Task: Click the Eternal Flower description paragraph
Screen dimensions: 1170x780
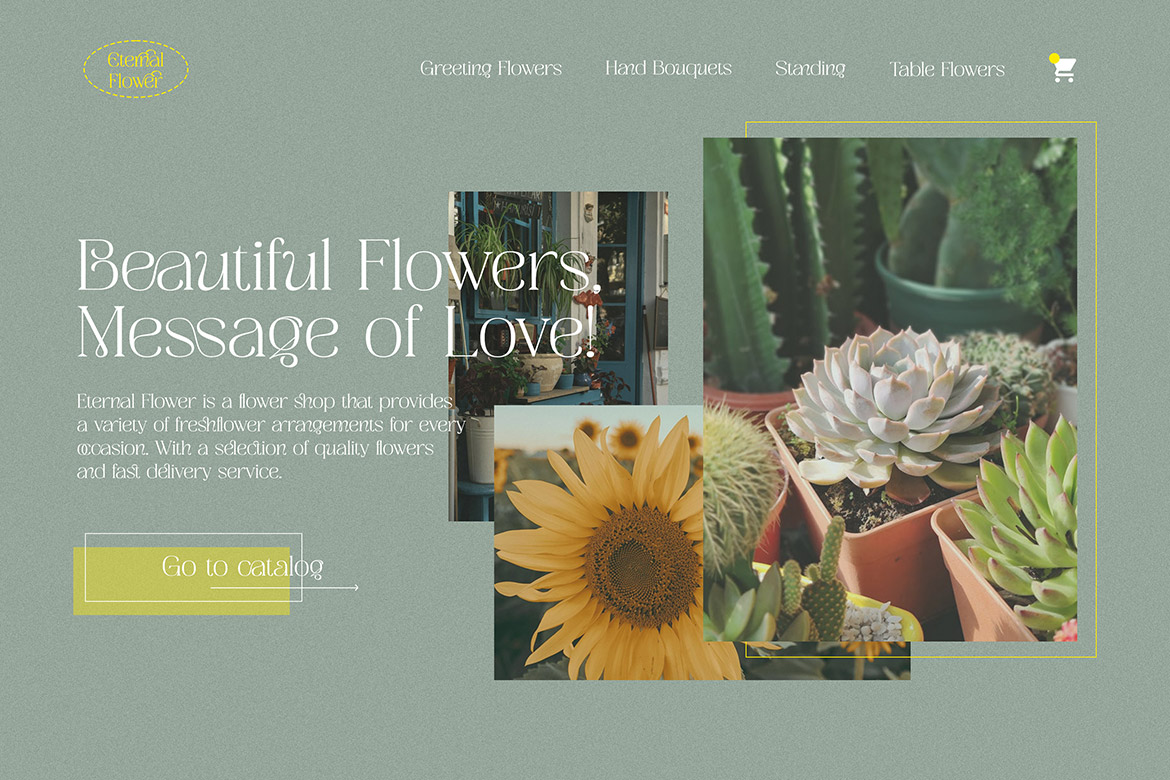Action: (268, 436)
